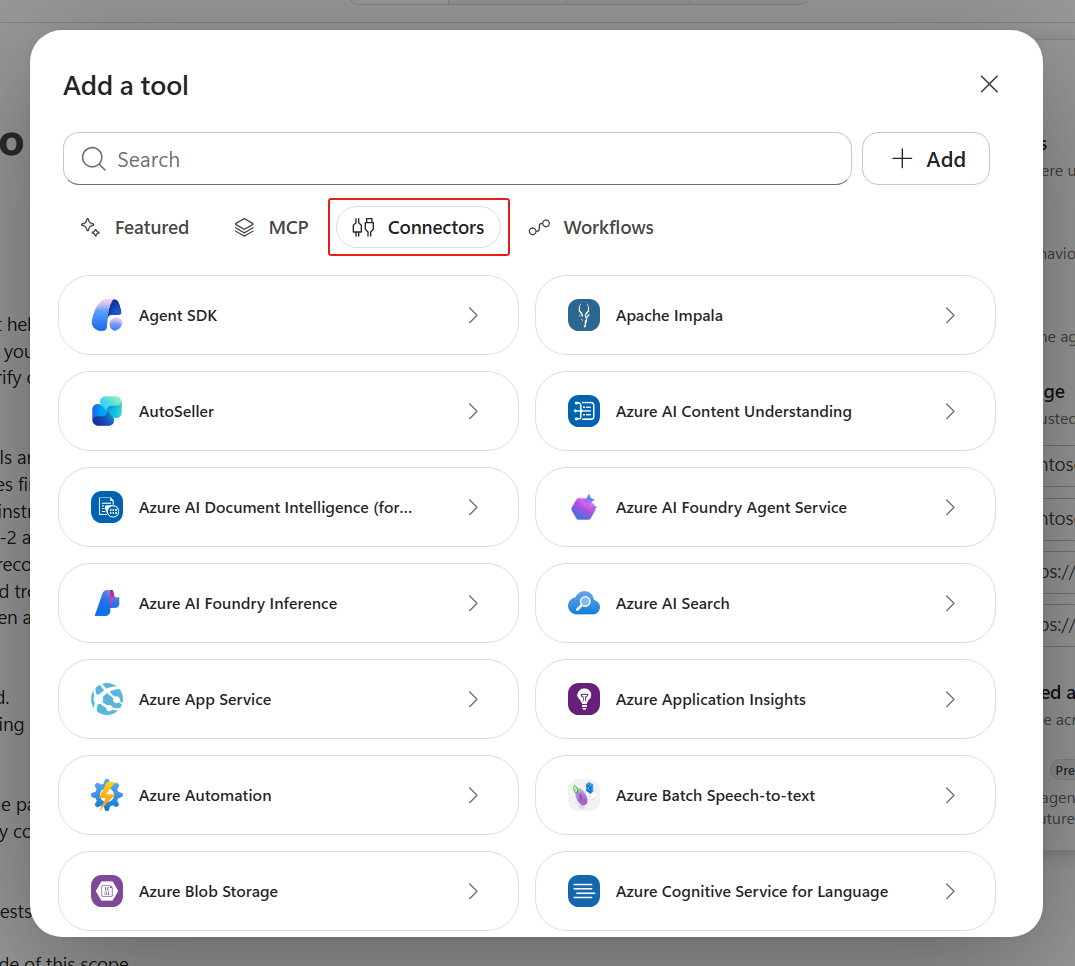The image size is (1075, 966).
Task: Click the Azure AI Document Intelligence label
Action: (276, 507)
